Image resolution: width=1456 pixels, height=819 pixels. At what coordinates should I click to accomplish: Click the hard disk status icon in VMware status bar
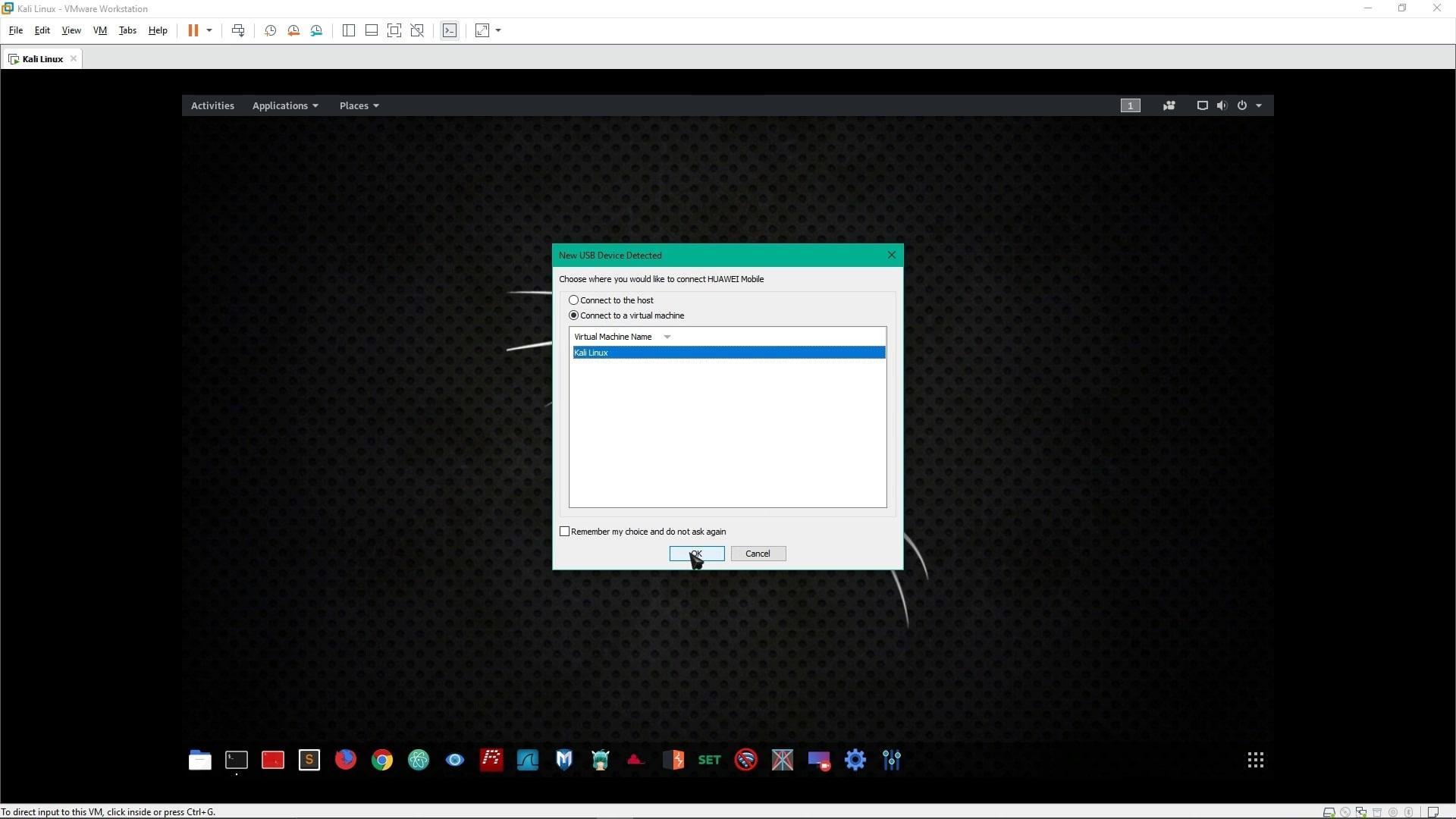click(1329, 812)
